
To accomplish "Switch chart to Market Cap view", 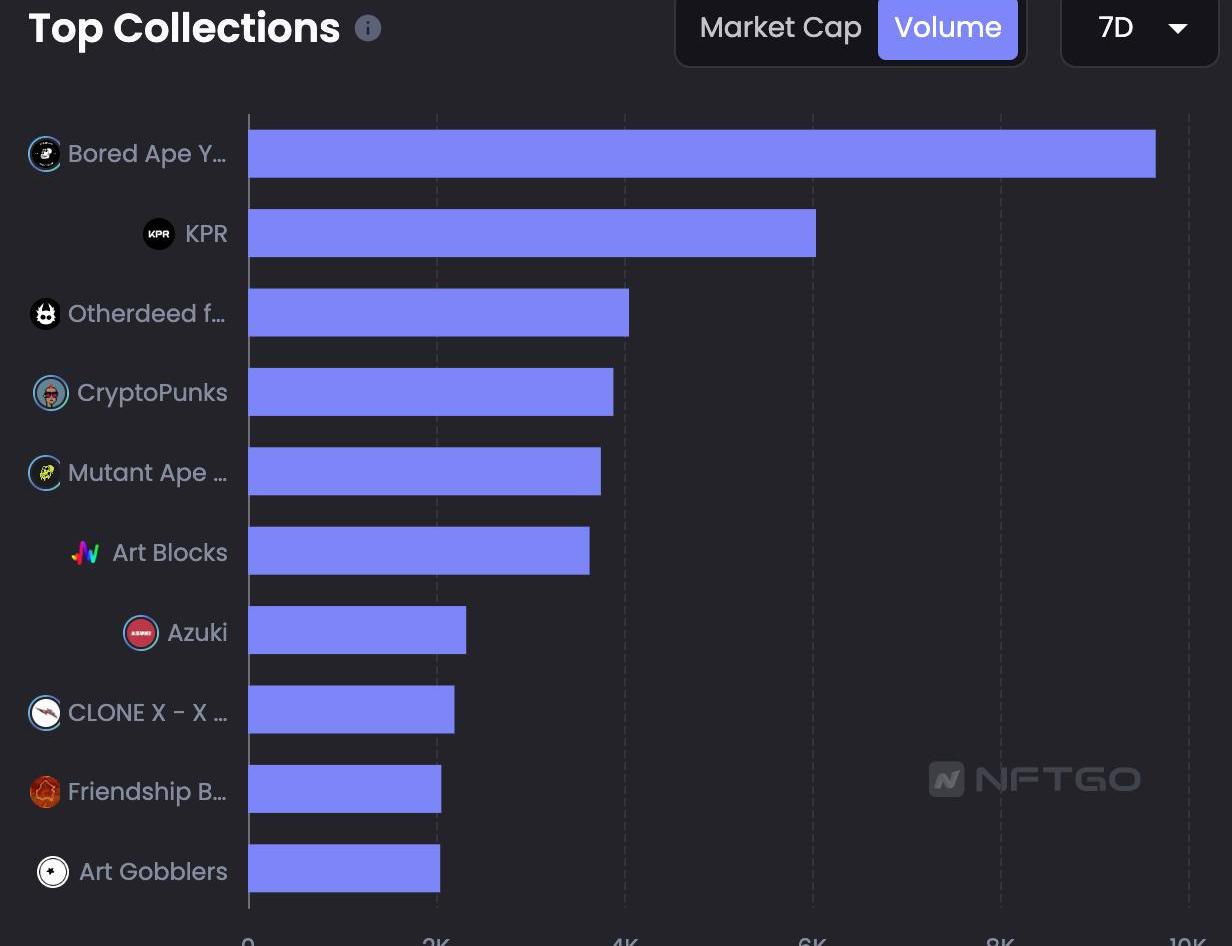I will coord(780,28).
